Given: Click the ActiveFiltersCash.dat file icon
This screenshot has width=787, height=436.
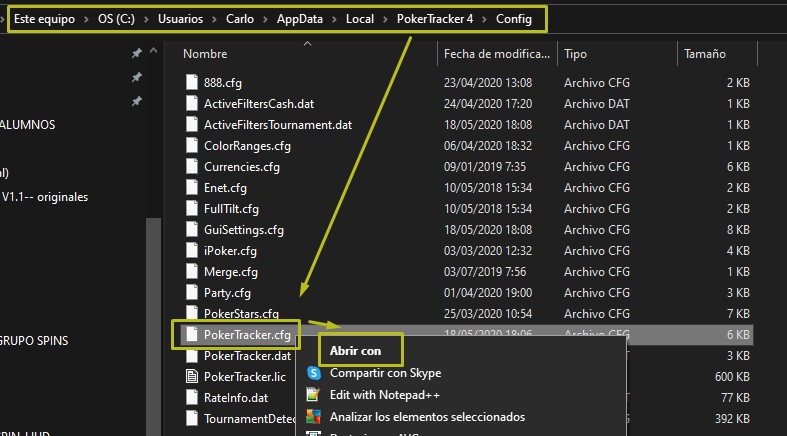Looking at the screenshot, I should [x=192, y=103].
